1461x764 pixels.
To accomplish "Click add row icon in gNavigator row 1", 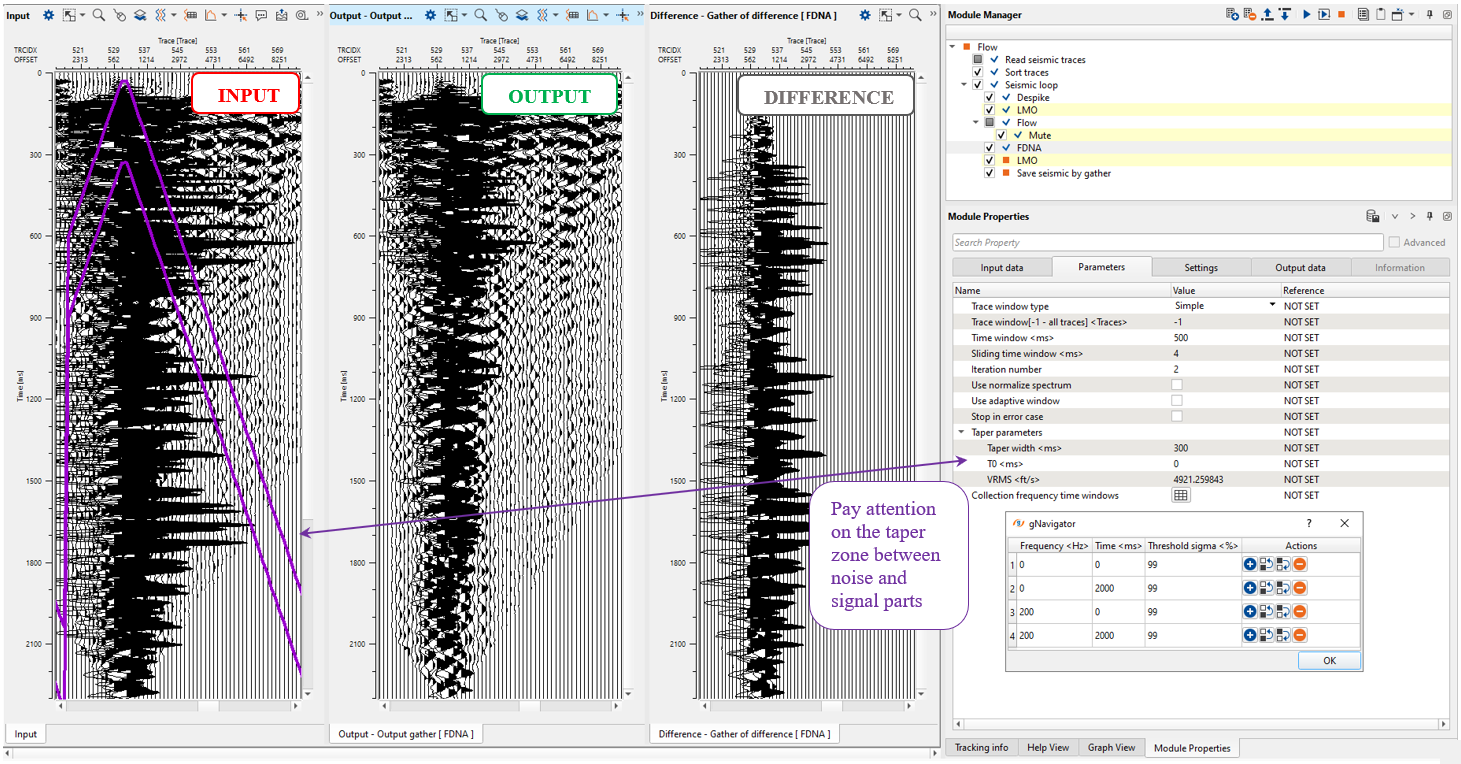I will [x=1250, y=564].
